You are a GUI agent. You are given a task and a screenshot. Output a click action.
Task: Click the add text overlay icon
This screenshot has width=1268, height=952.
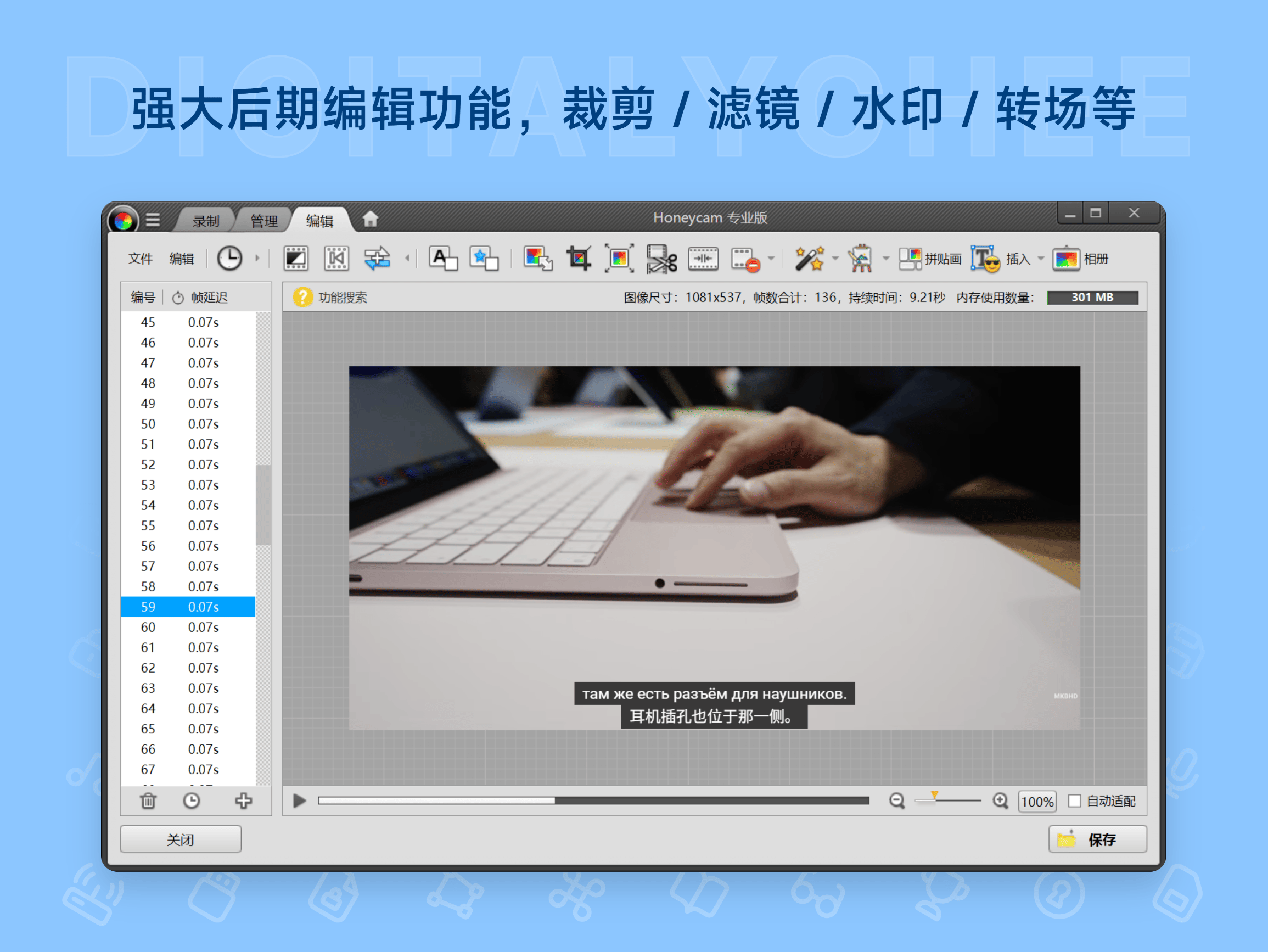coord(443,259)
